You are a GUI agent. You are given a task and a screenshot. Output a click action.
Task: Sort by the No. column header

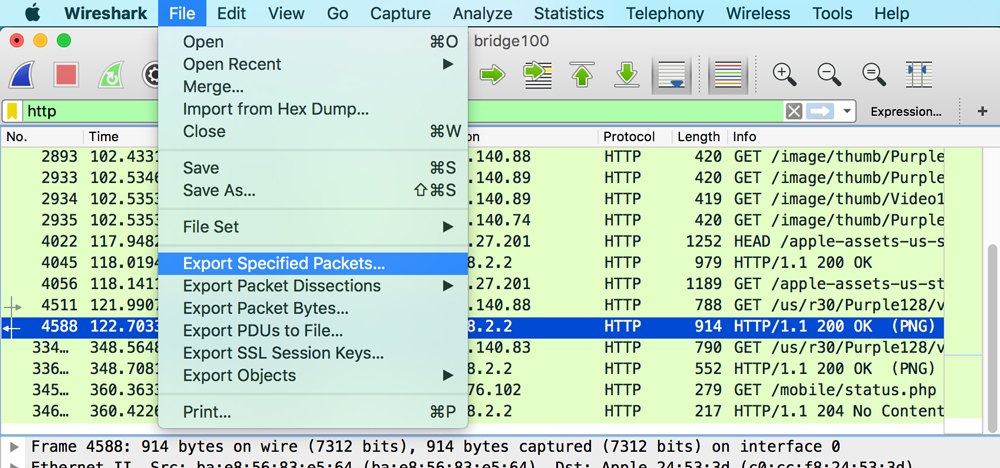tap(42, 137)
